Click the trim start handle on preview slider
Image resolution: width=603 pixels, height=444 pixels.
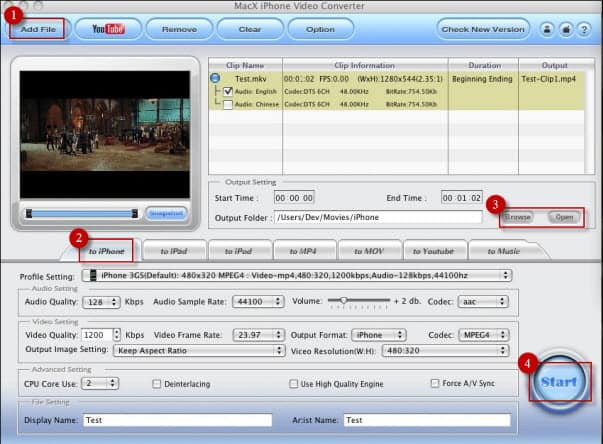pyautogui.click(x=29, y=213)
